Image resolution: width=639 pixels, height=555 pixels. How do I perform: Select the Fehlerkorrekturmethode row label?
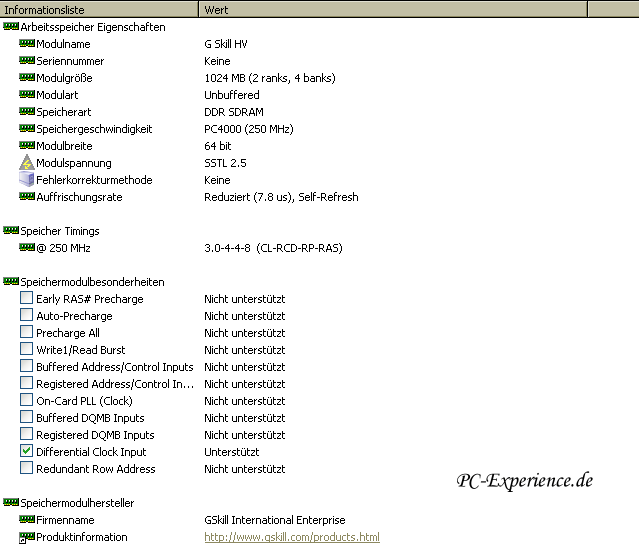coord(94,180)
